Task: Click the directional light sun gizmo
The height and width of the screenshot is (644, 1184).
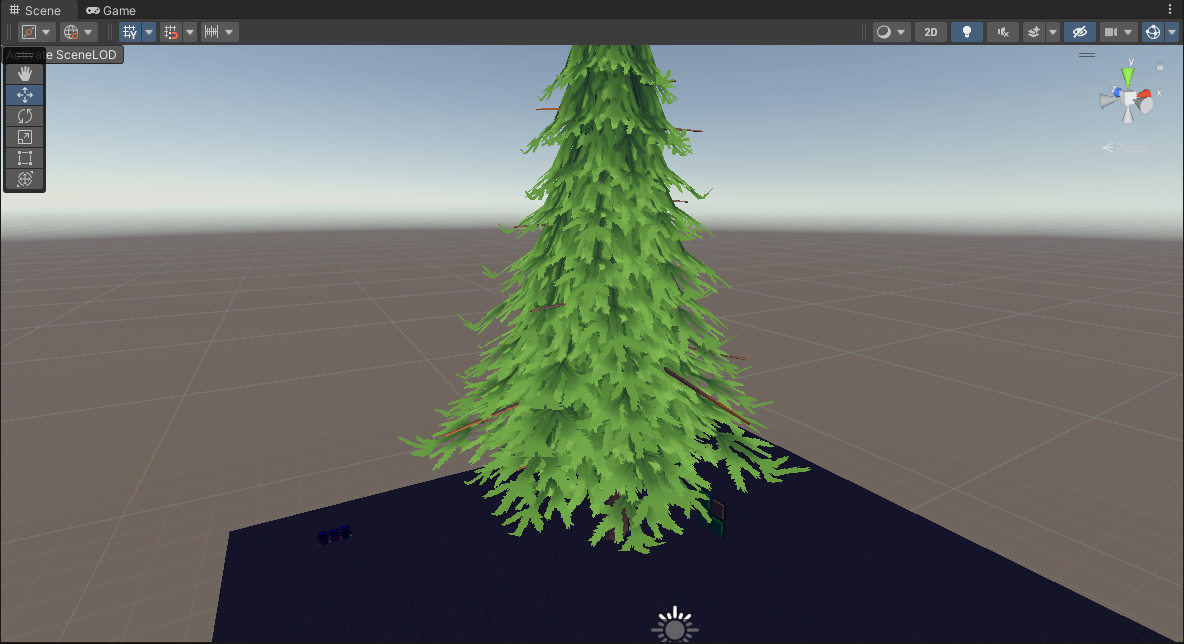Action: (x=675, y=628)
